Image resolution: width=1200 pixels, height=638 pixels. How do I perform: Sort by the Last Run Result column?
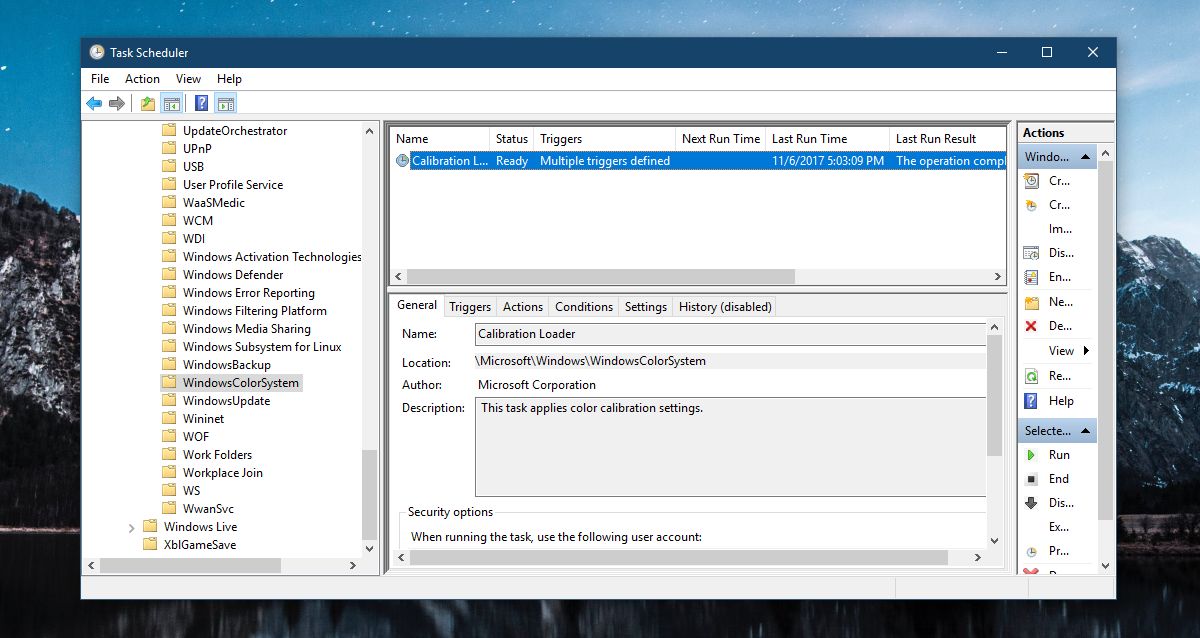[948, 139]
